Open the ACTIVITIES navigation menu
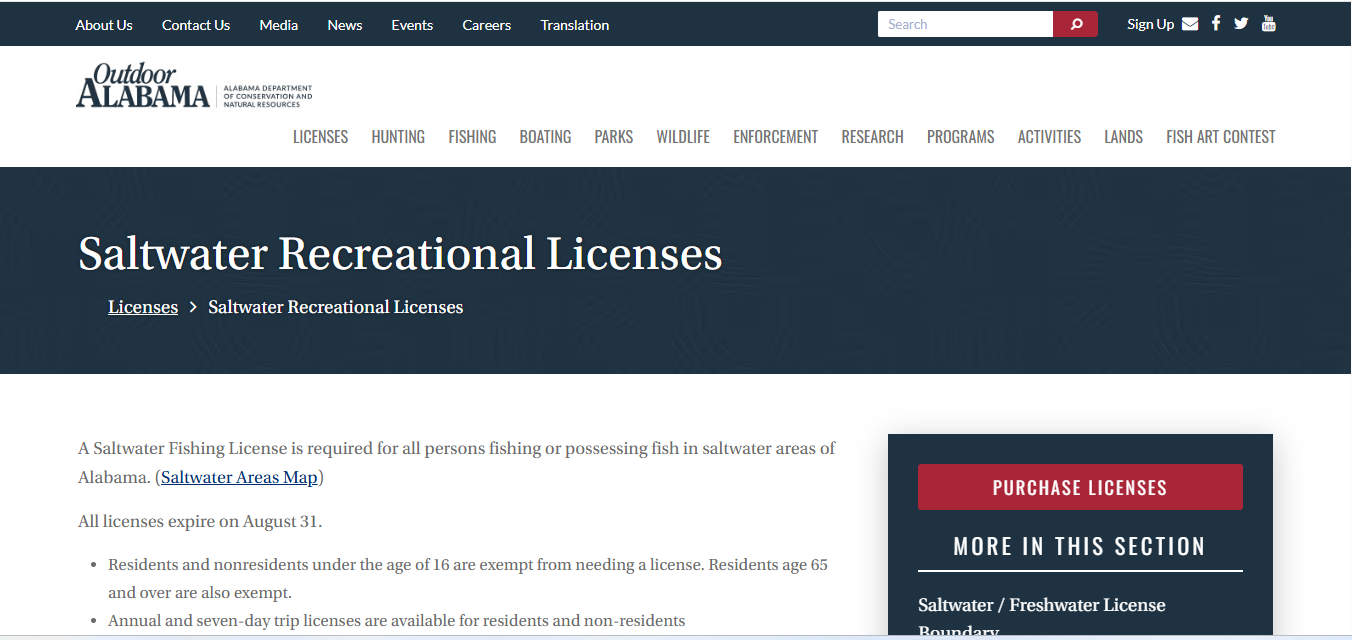1352x640 pixels. tap(1049, 137)
